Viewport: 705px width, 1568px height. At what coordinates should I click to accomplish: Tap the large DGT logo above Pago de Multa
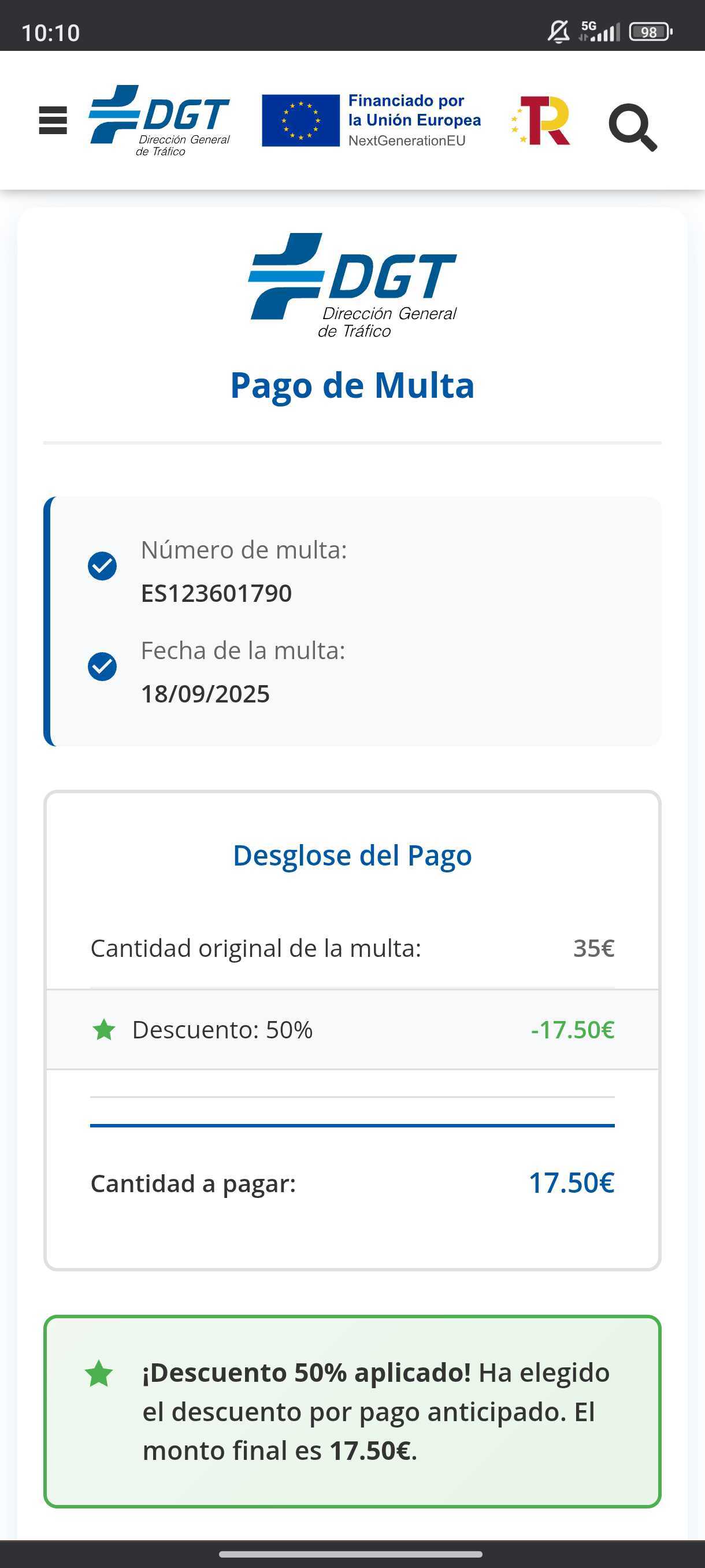pyautogui.click(x=352, y=285)
